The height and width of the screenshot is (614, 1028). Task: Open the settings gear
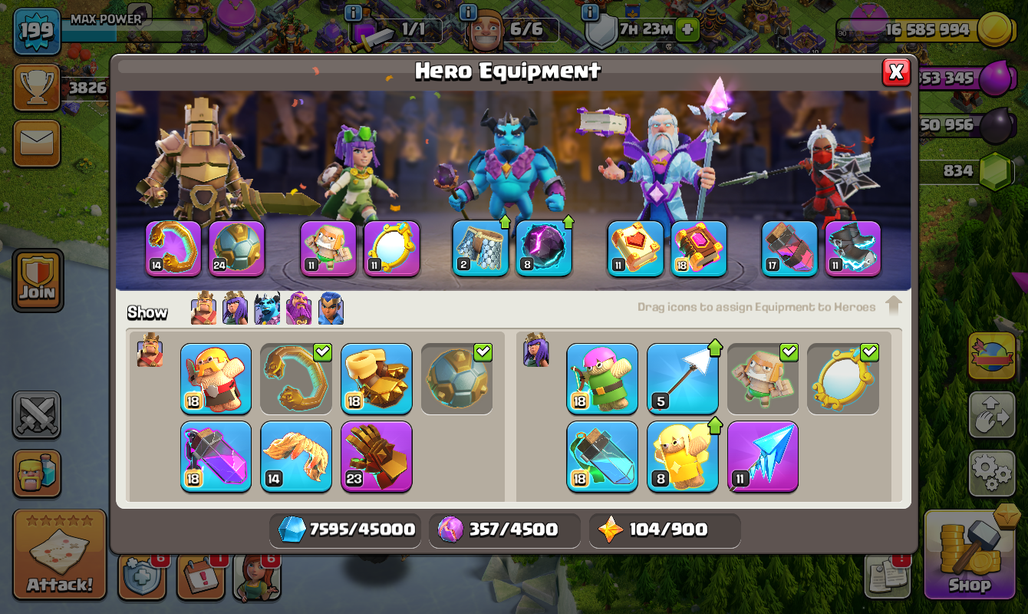tap(991, 472)
